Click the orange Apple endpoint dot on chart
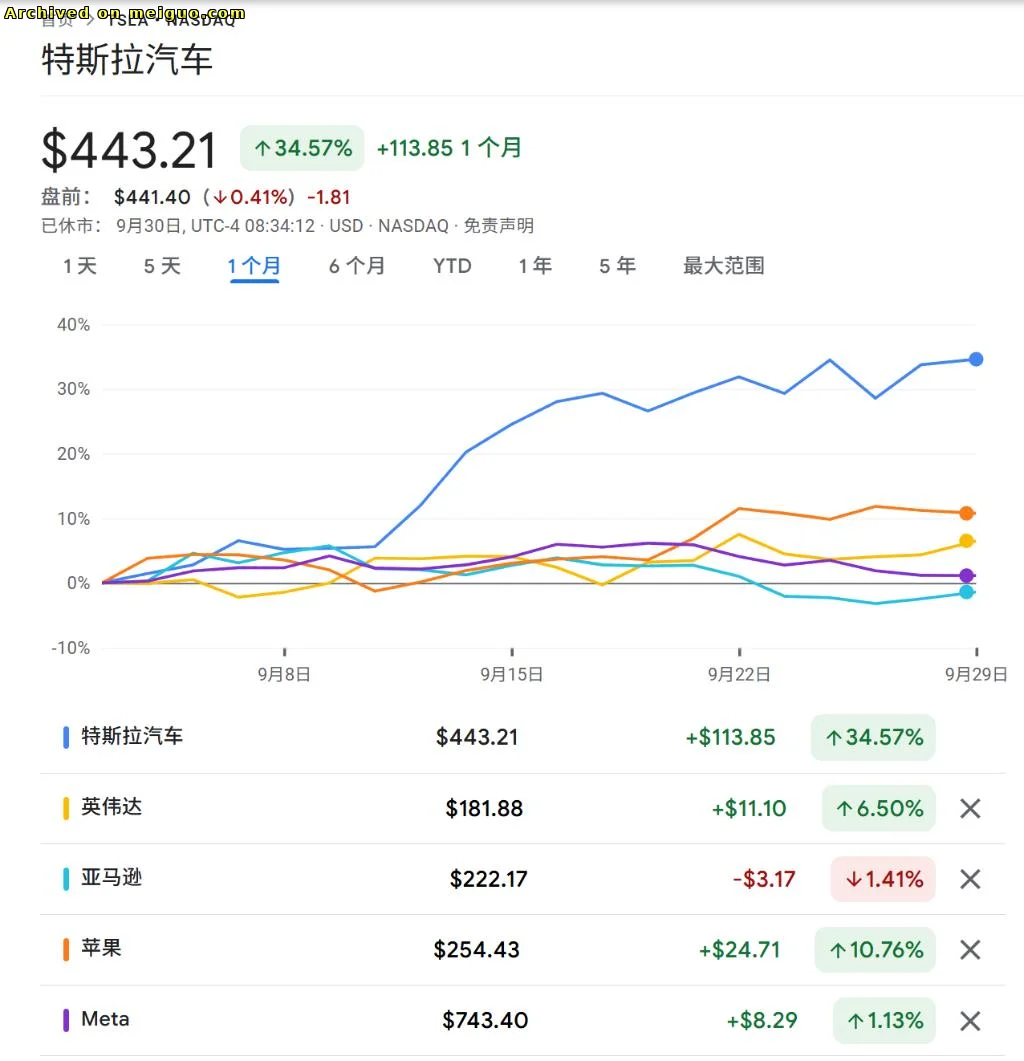Image resolution: width=1024 pixels, height=1061 pixels. [966, 513]
